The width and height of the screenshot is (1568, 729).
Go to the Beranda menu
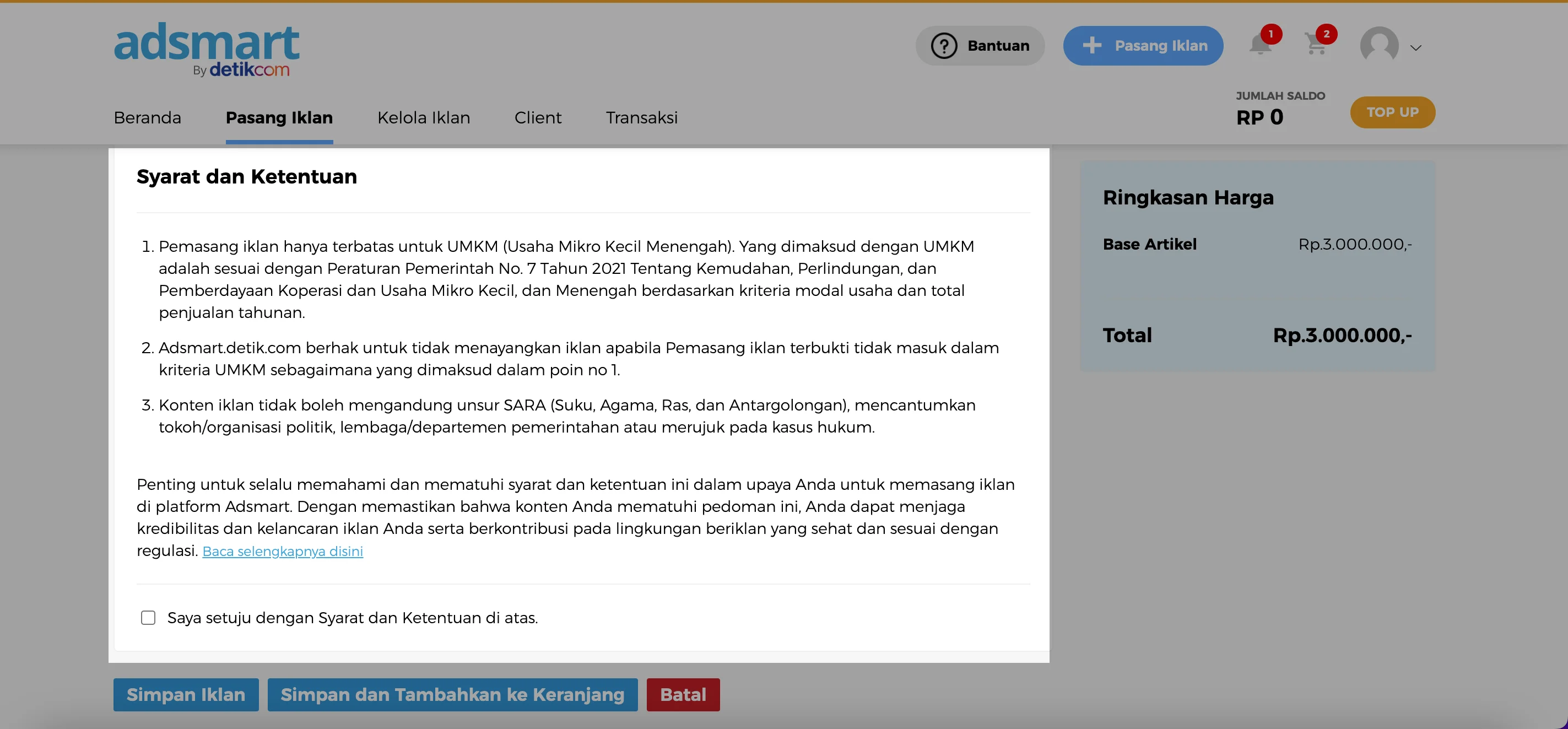pos(147,117)
